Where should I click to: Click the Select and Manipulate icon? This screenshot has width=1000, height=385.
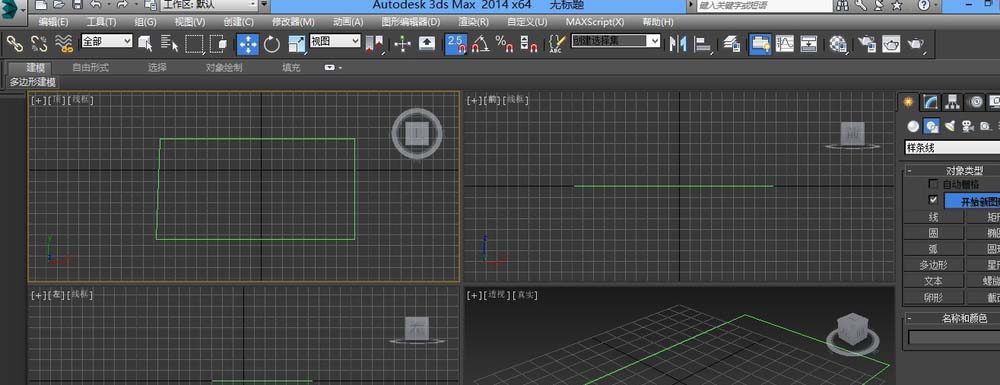click(x=402, y=43)
